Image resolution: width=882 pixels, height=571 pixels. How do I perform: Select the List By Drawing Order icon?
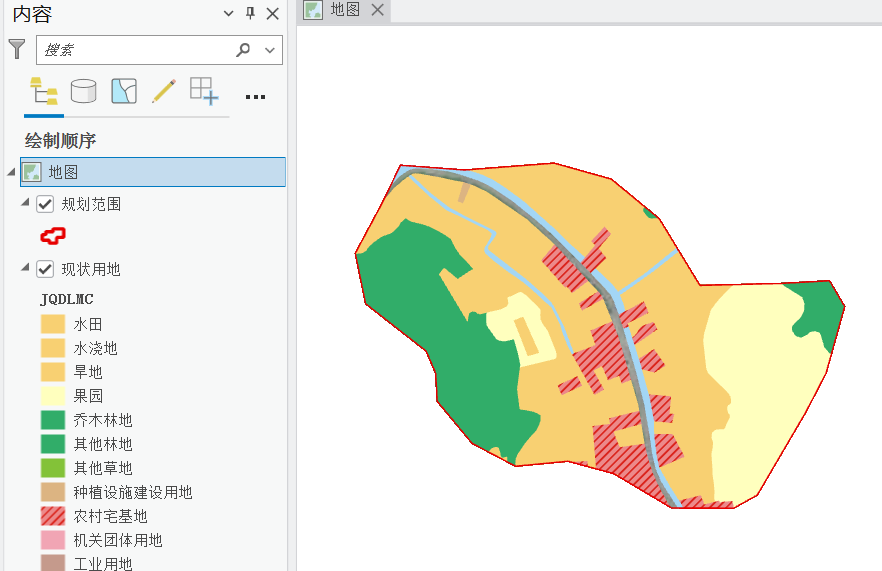coord(44,91)
